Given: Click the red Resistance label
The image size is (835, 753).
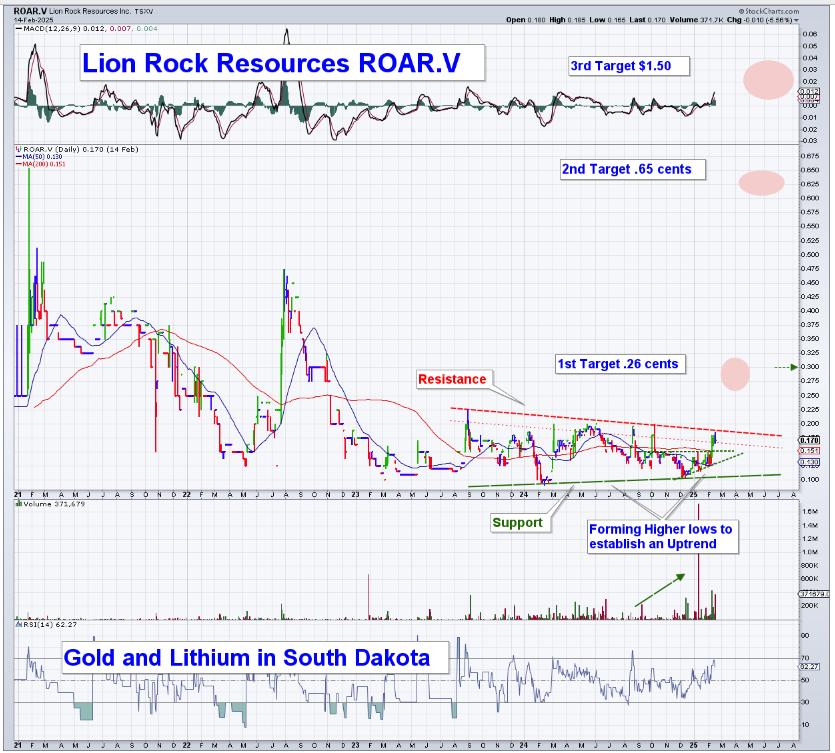Looking at the screenshot, I should point(454,379).
